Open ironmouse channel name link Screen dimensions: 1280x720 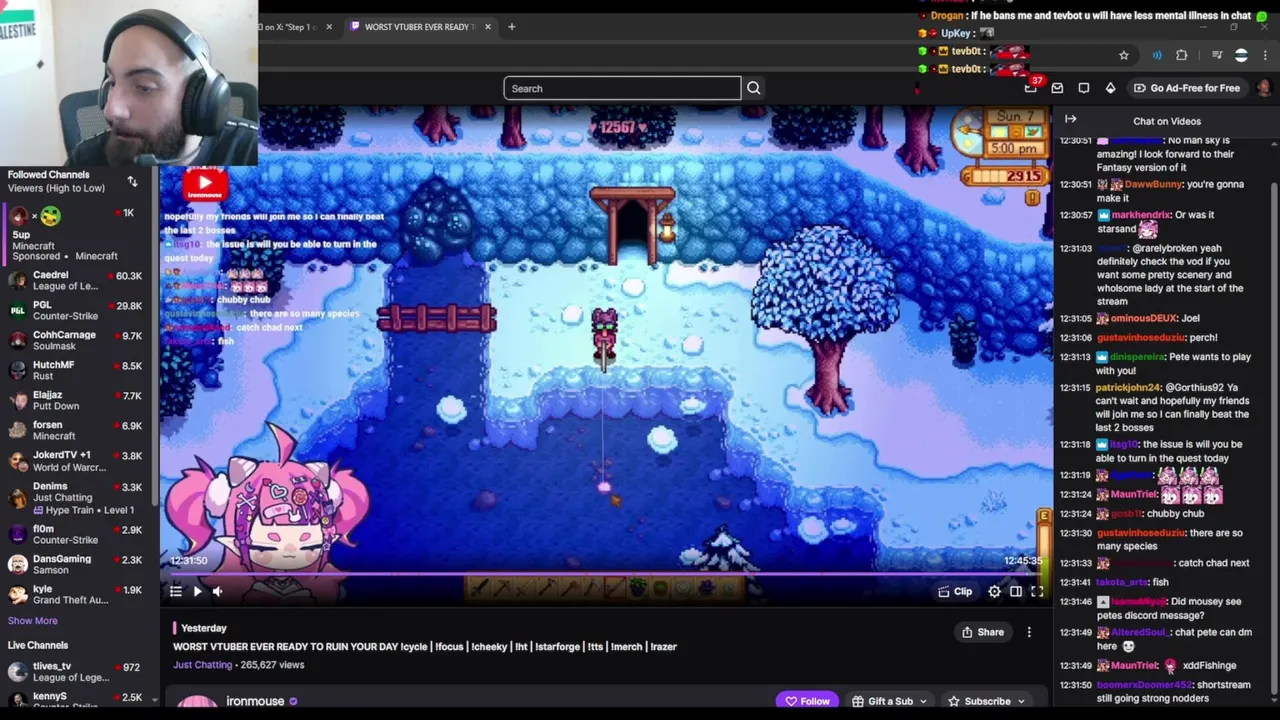pos(255,701)
